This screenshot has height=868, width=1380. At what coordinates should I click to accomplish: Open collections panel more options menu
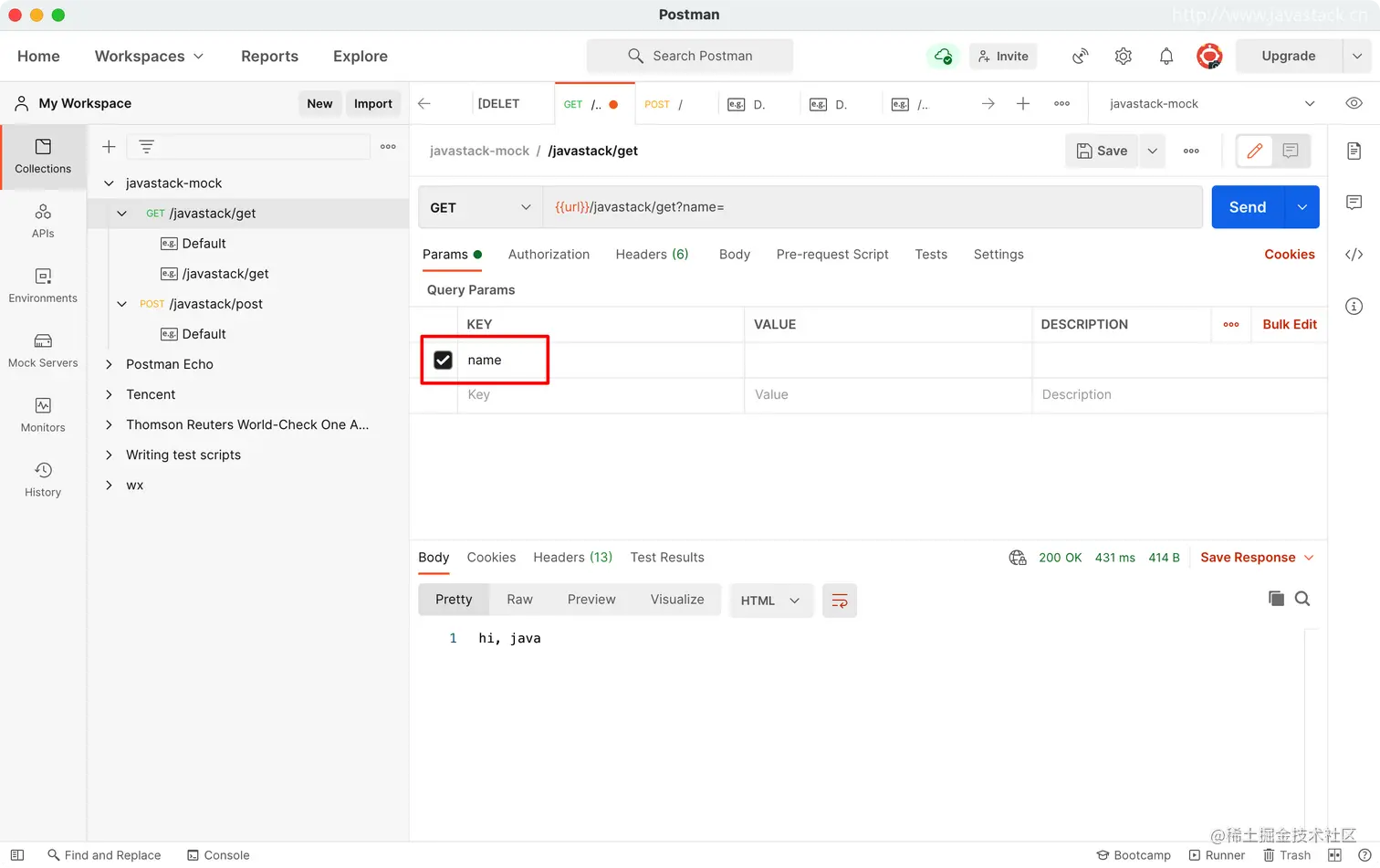[x=388, y=146]
